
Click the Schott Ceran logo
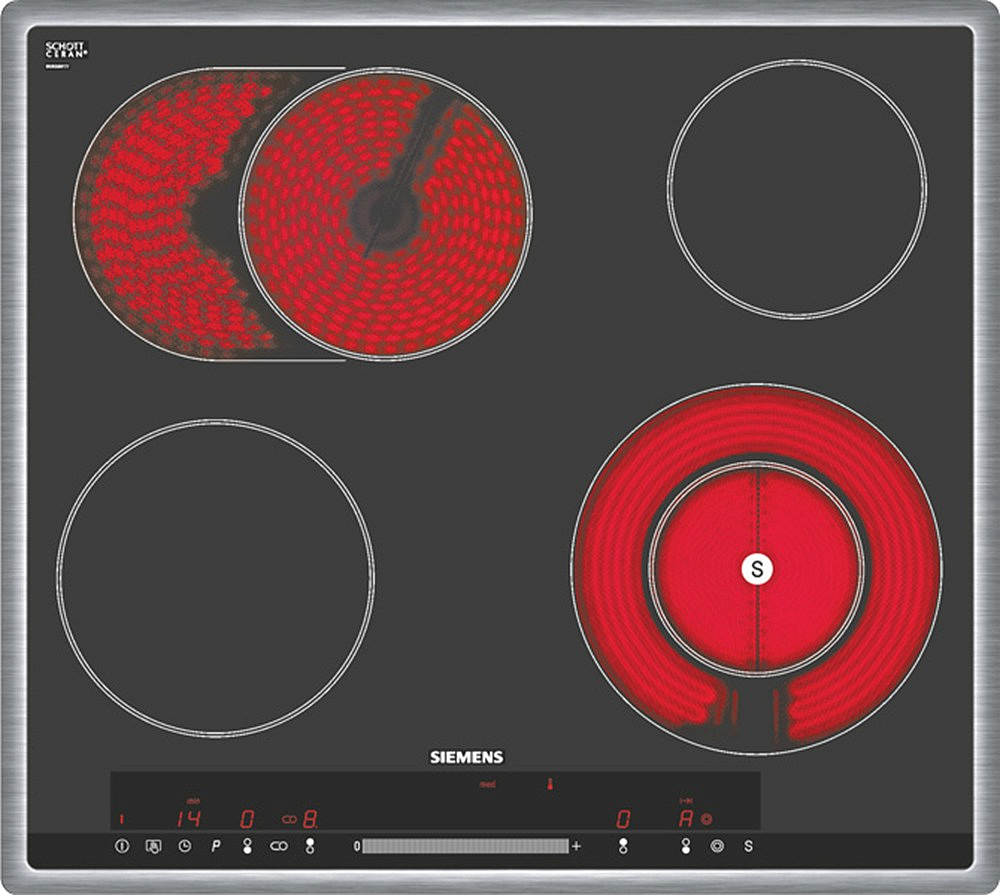click(66, 51)
